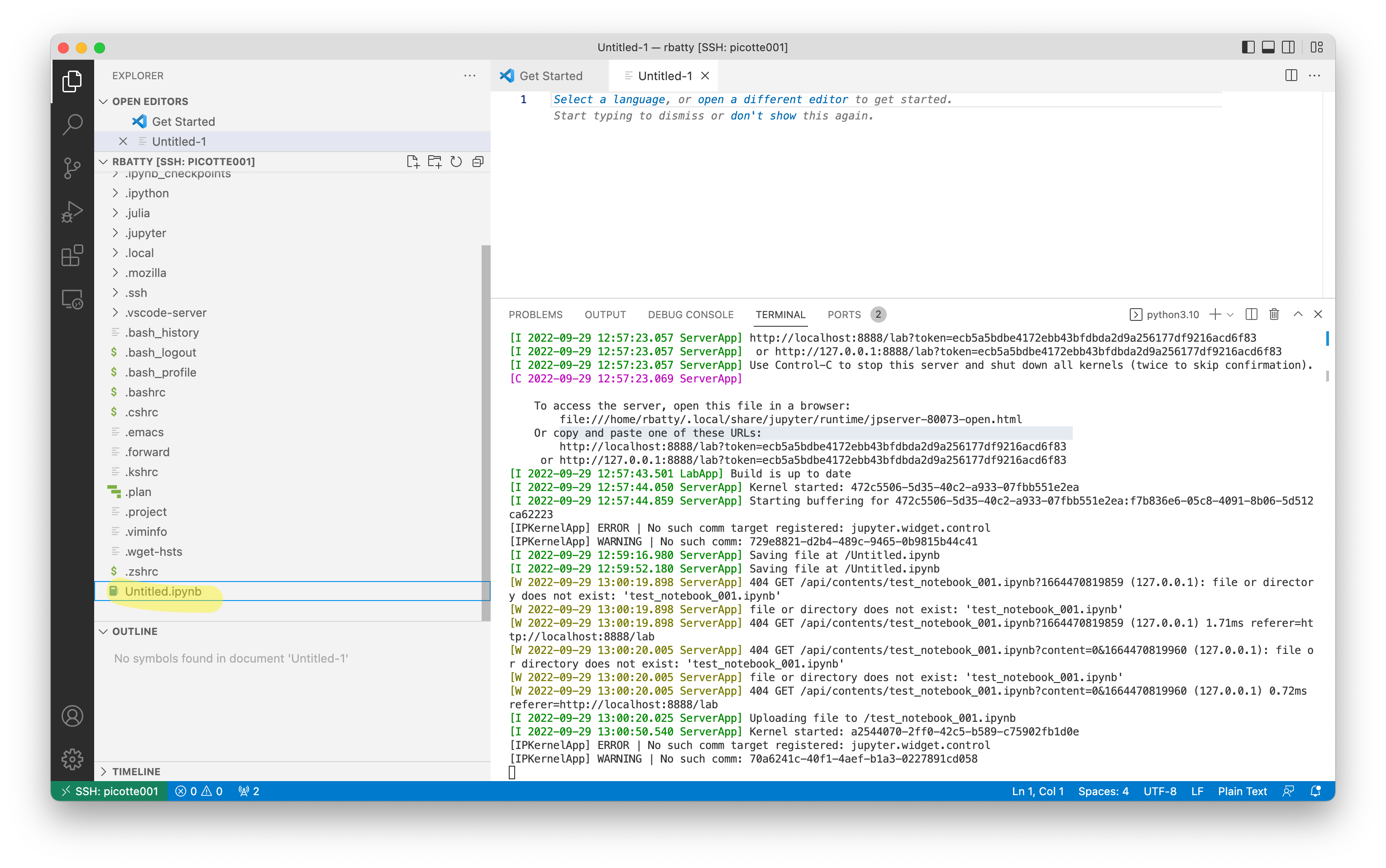Open editor more actions ellipsis
The height and width of the screenshot is (868, 1386).
click(1314, 76)
